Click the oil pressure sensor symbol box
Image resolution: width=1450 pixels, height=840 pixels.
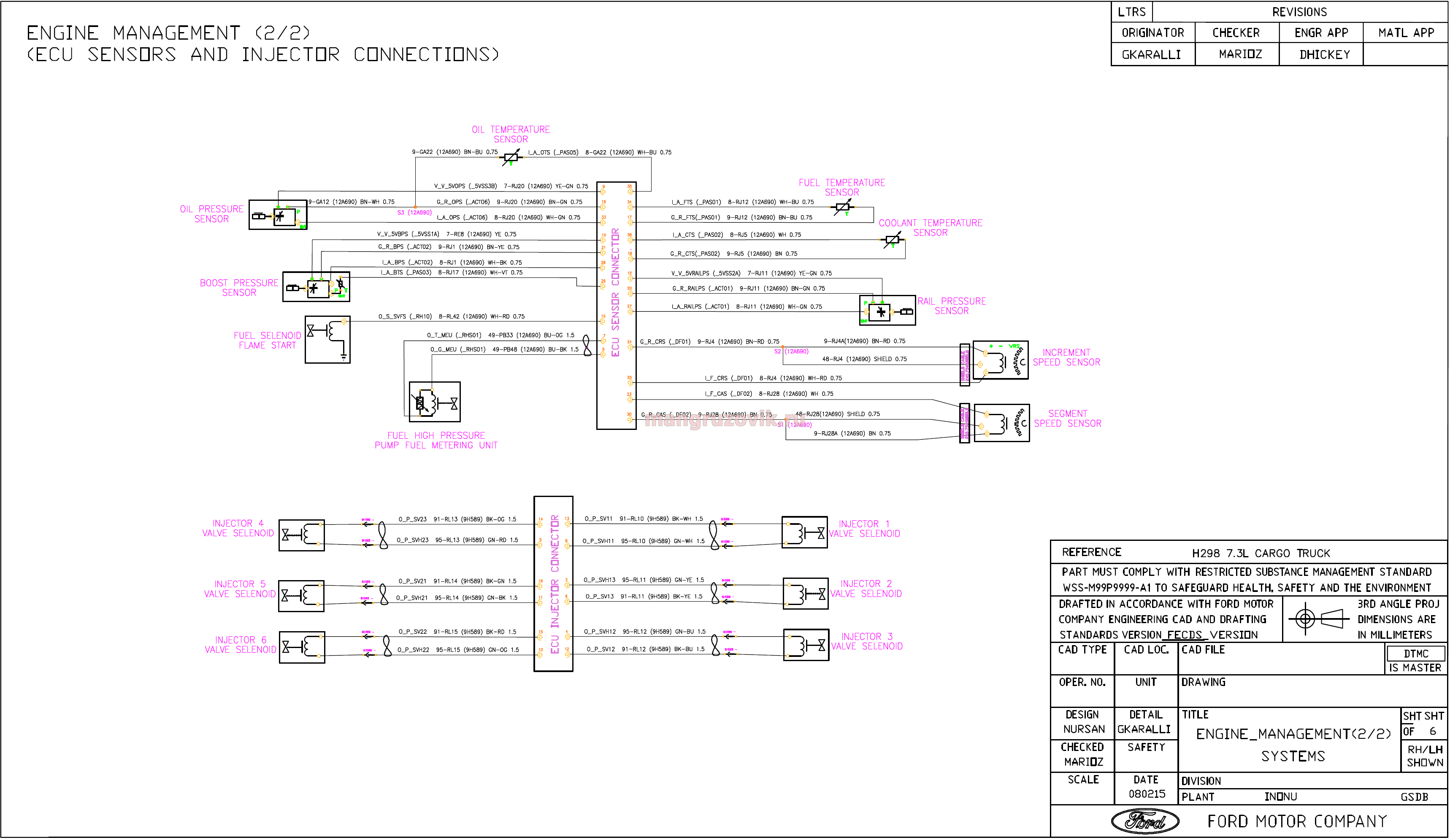tap(278, 215)
